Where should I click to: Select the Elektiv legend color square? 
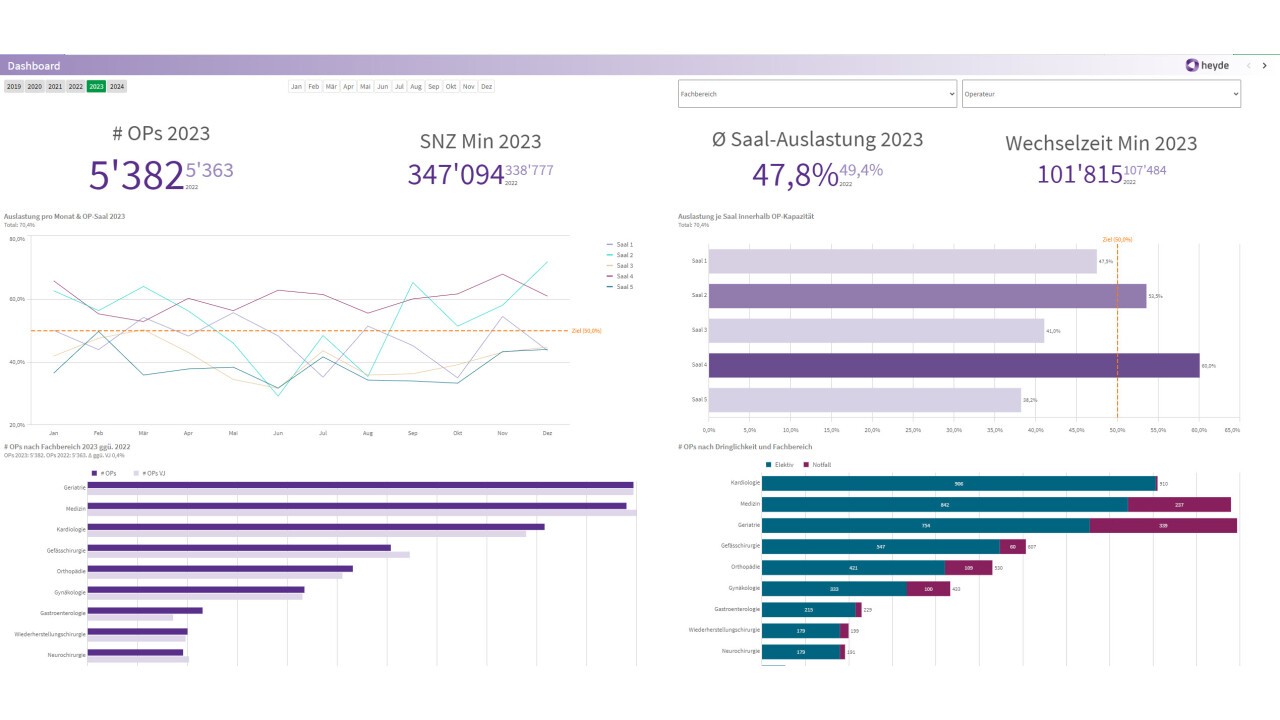coord(769,465)
